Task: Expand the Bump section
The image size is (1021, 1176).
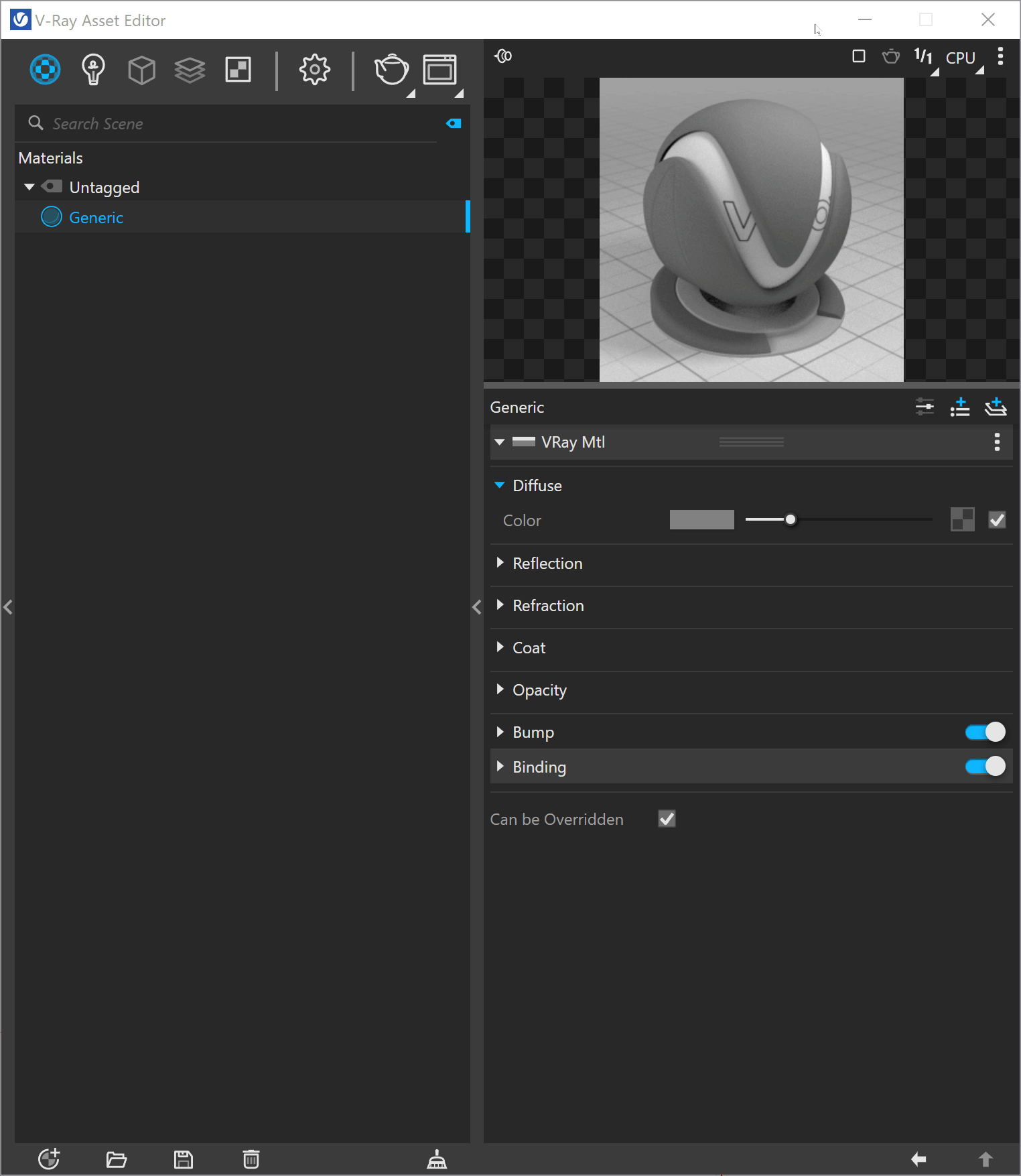Action: 500,732
